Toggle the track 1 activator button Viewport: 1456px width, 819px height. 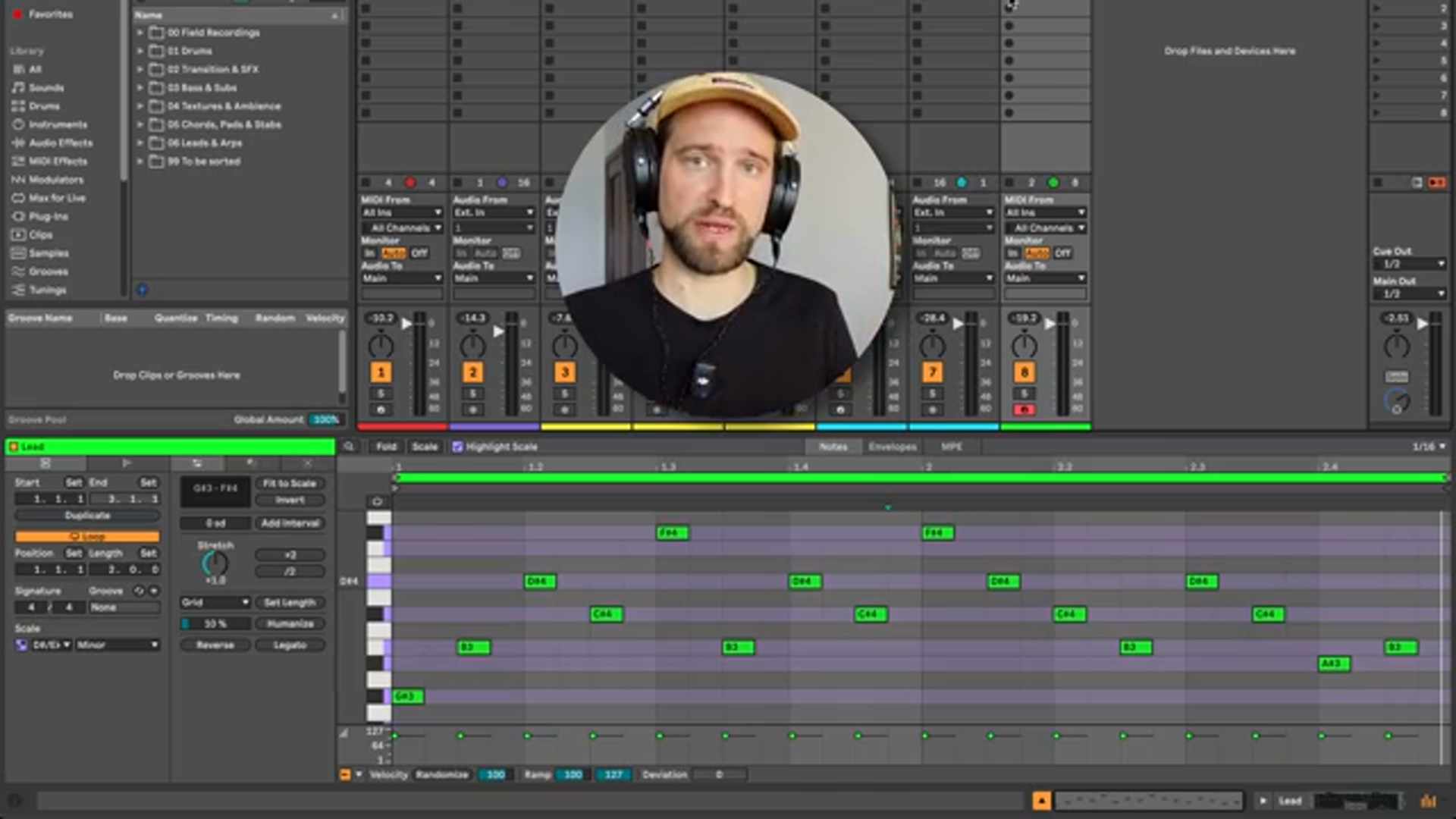(381, 372)
